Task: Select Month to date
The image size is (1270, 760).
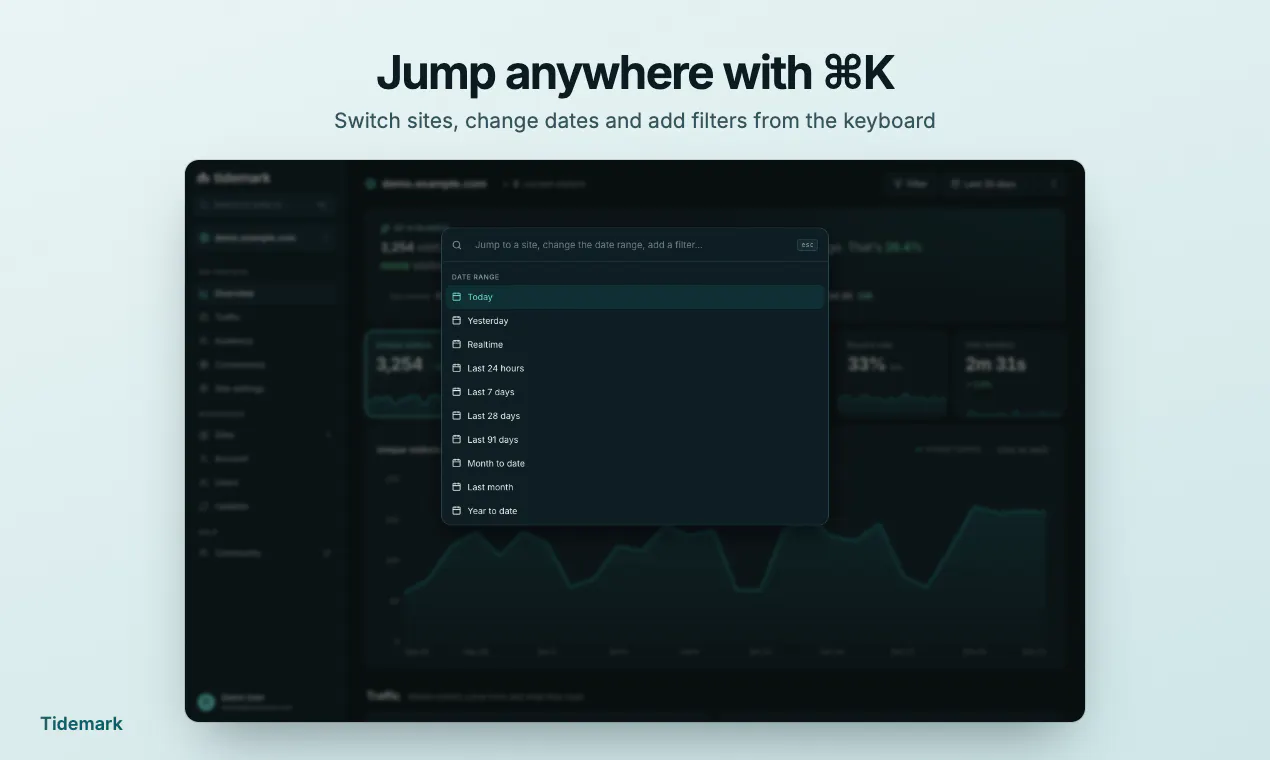Action: 635,463
